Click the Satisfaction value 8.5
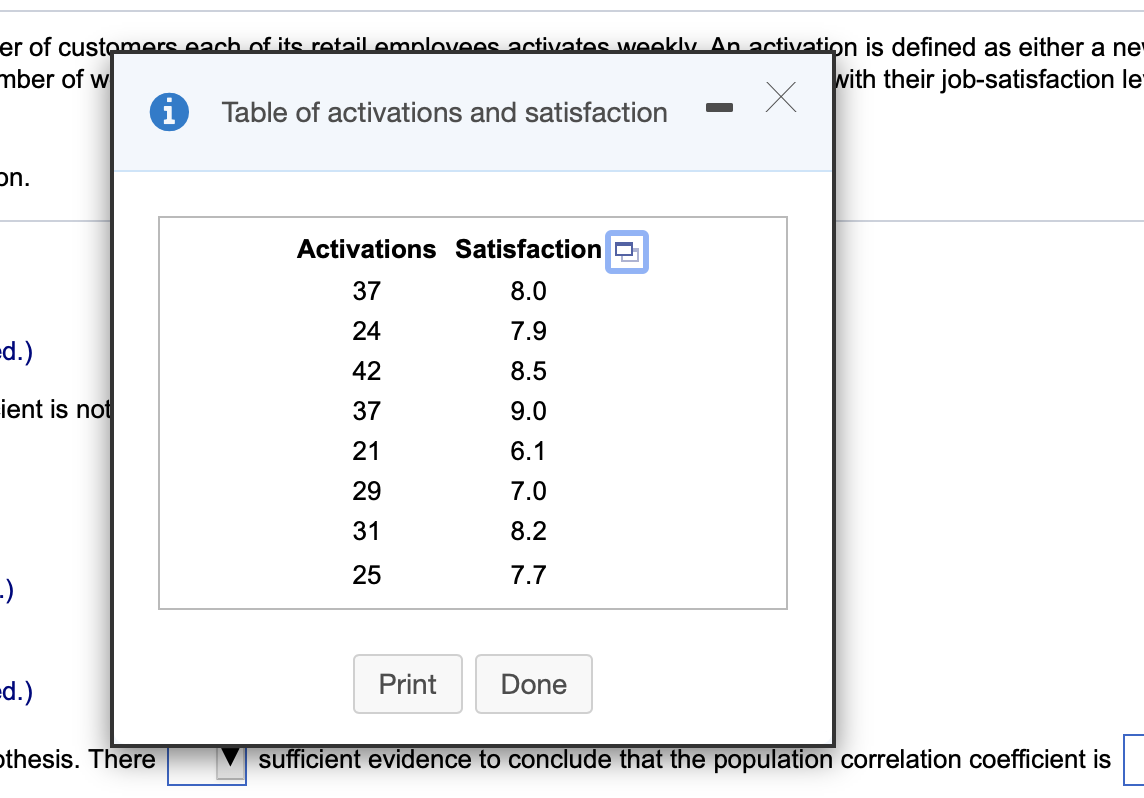The width and height of the screenshot is (1144, 798). [x=528, y=371]
